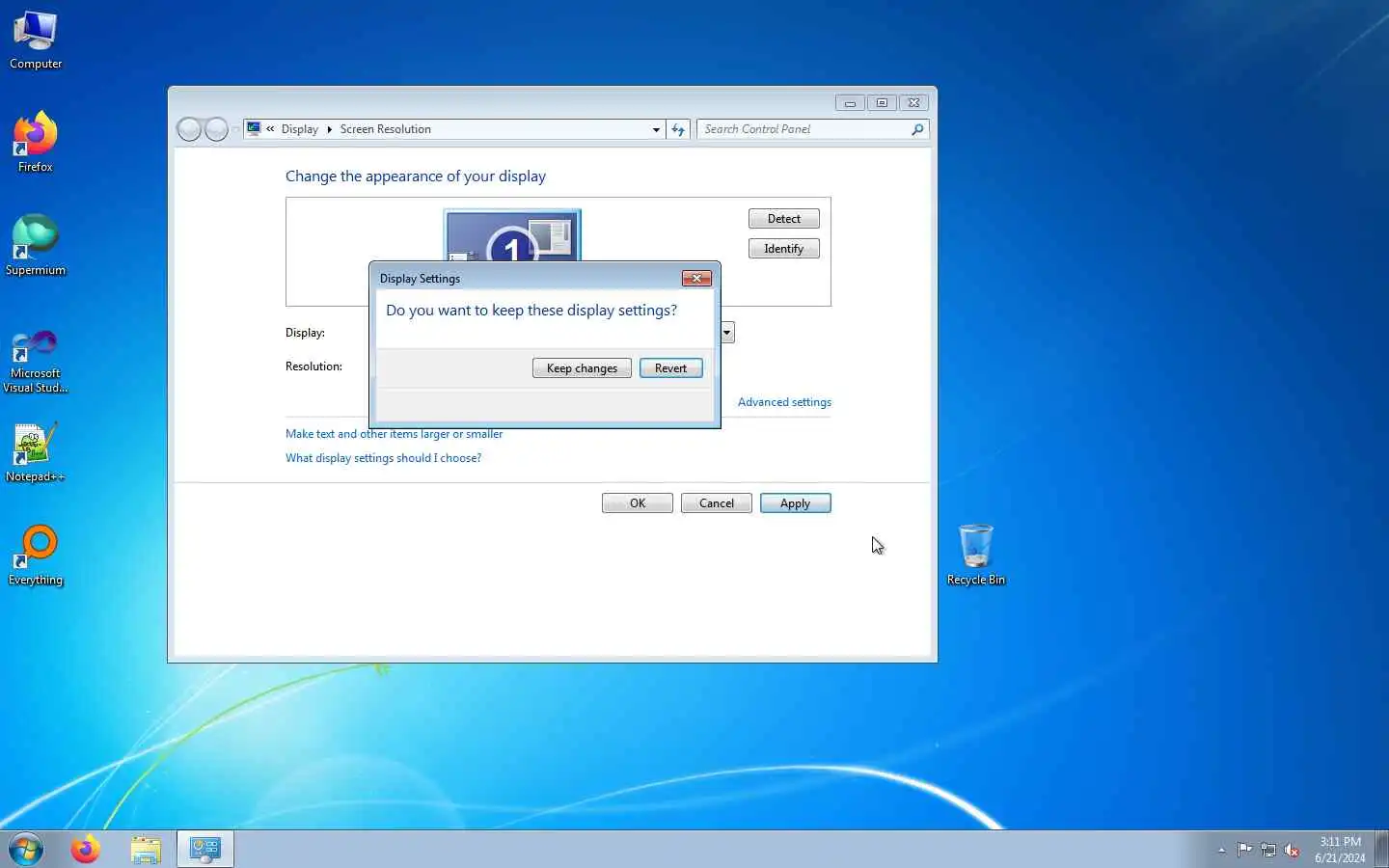Click Keep changes in Display Settings dialog
This screenshot has width=1389, height=868.
point(582,368)
